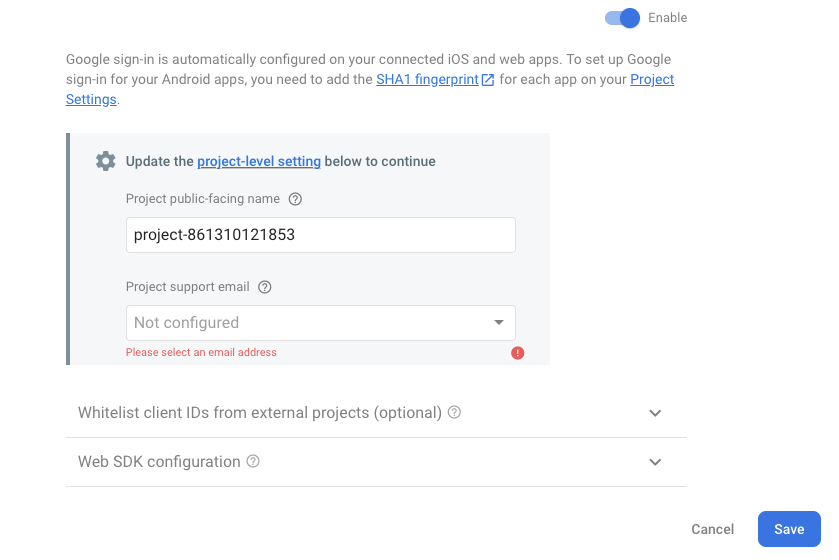839x560 pixels.
Task: Click help icon beside Whitelist client IDs
Action: pyautogui.click(x=454, y=412)
